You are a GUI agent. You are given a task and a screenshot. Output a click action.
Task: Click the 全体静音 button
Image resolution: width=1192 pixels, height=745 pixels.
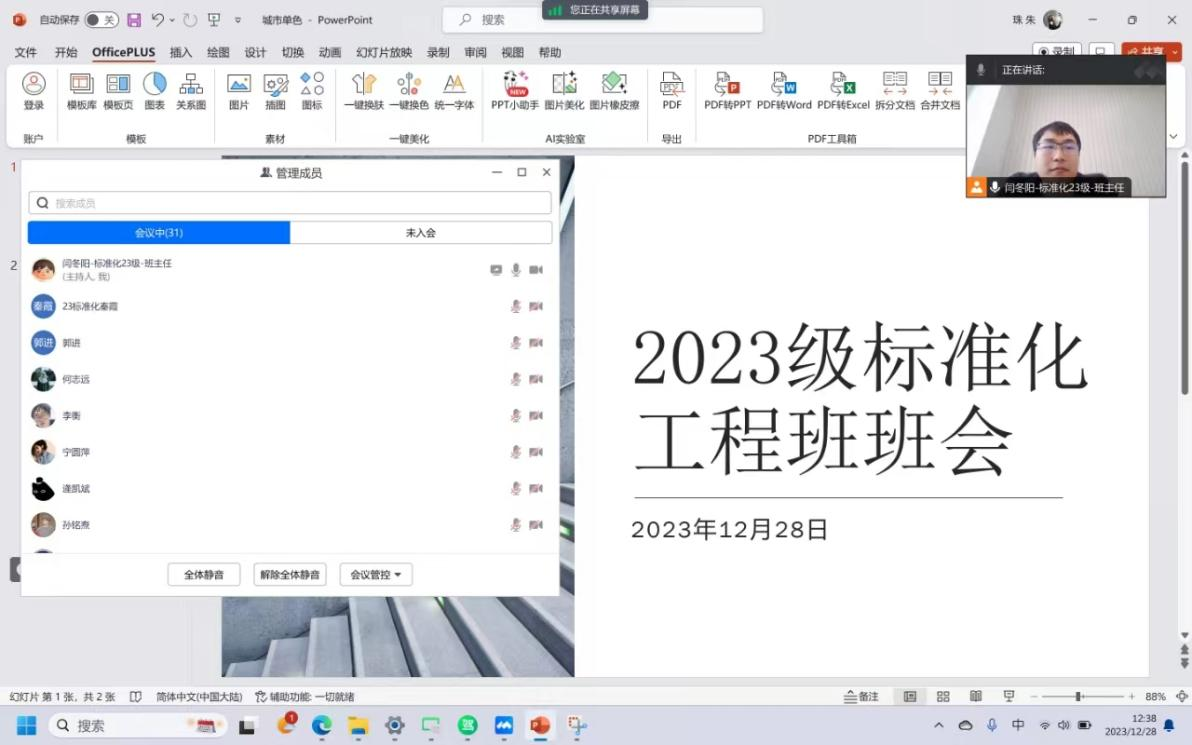pyautogui.click(x=204, y=575)
